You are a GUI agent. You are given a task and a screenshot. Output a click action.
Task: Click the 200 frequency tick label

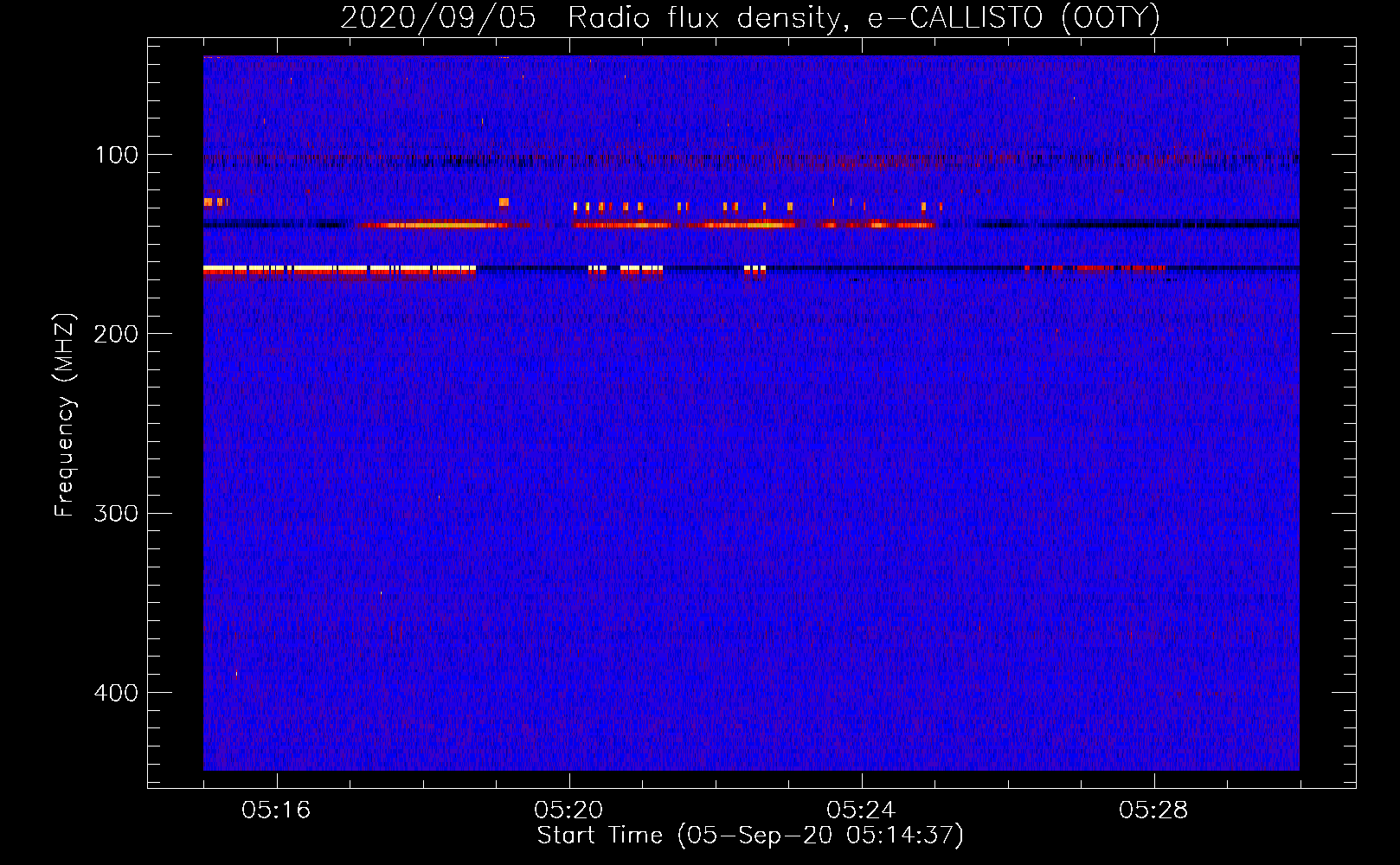tap(116, 335)
